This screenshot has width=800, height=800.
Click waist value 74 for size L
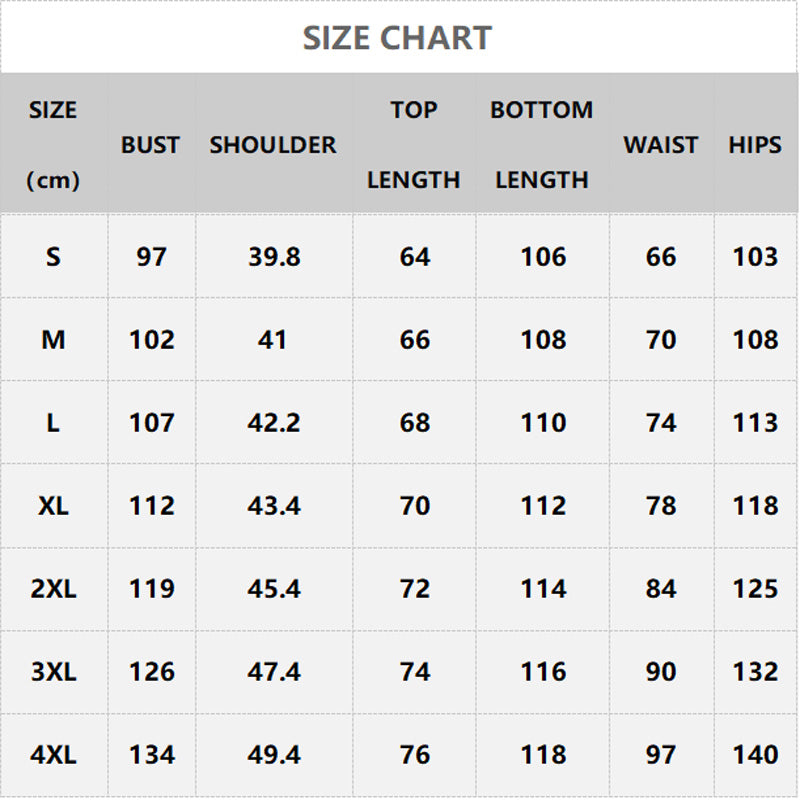[661, 423]
